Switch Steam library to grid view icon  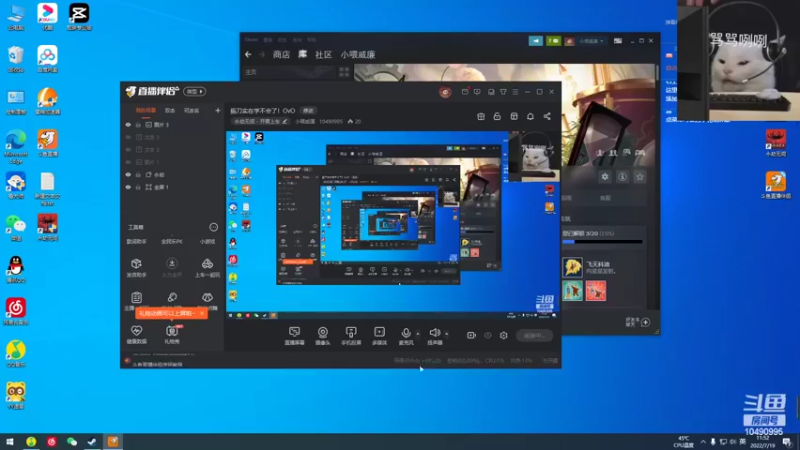pos(344,72)
